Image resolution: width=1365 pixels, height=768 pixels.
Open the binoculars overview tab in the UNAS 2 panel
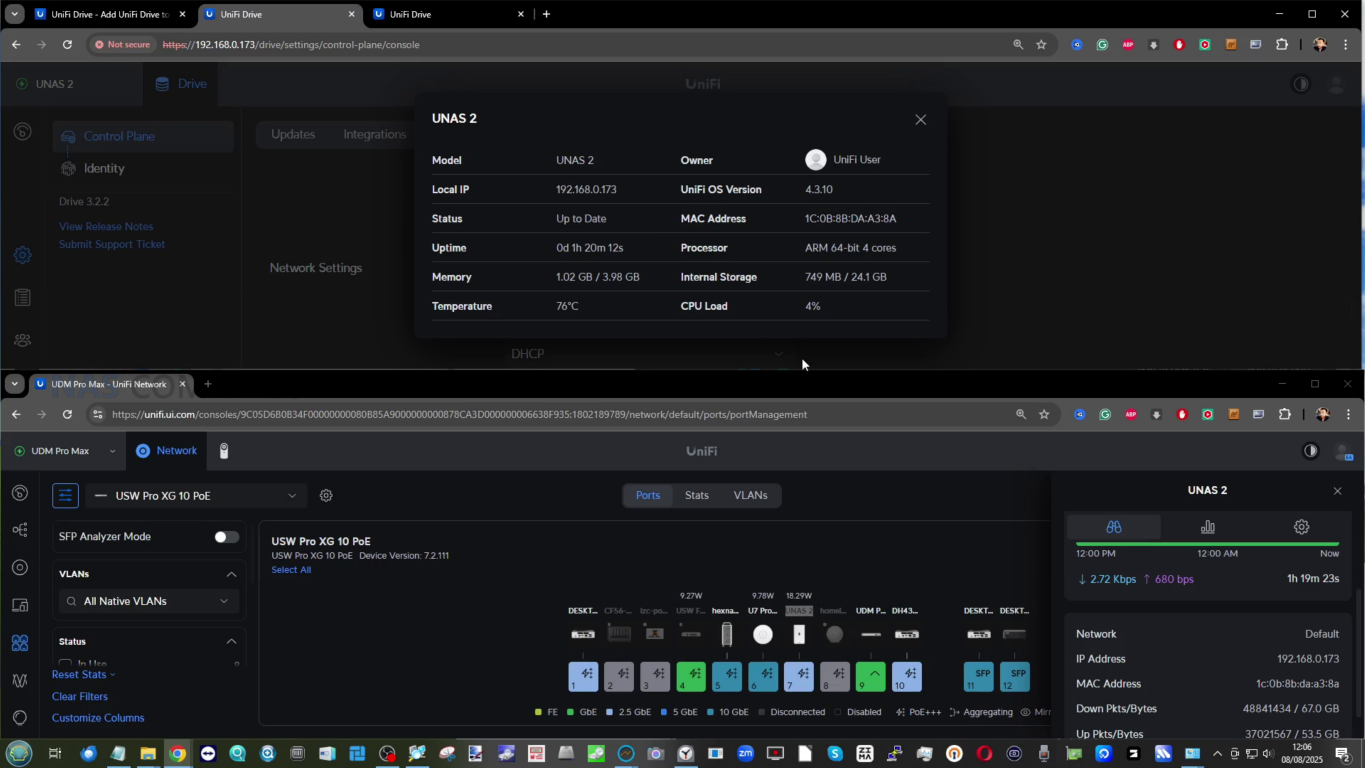[x=1114, y=527]
